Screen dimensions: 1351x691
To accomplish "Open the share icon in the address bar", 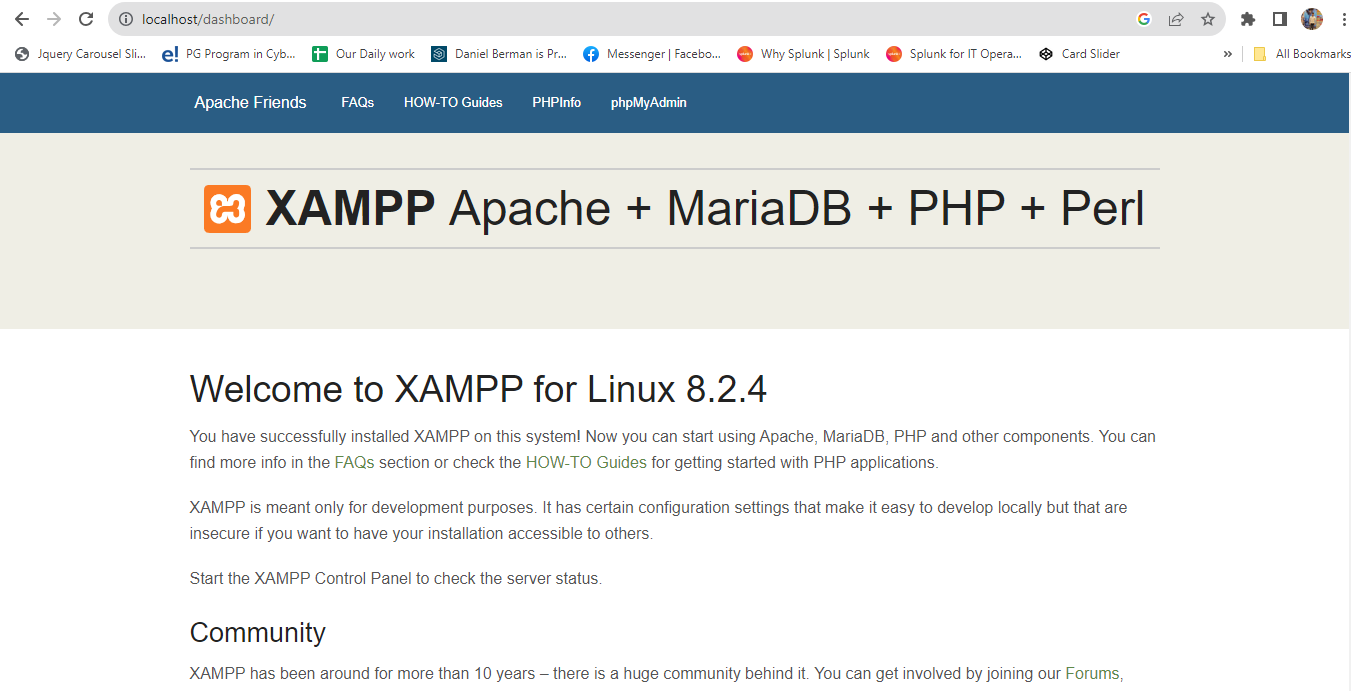I will click(1175, 18).
